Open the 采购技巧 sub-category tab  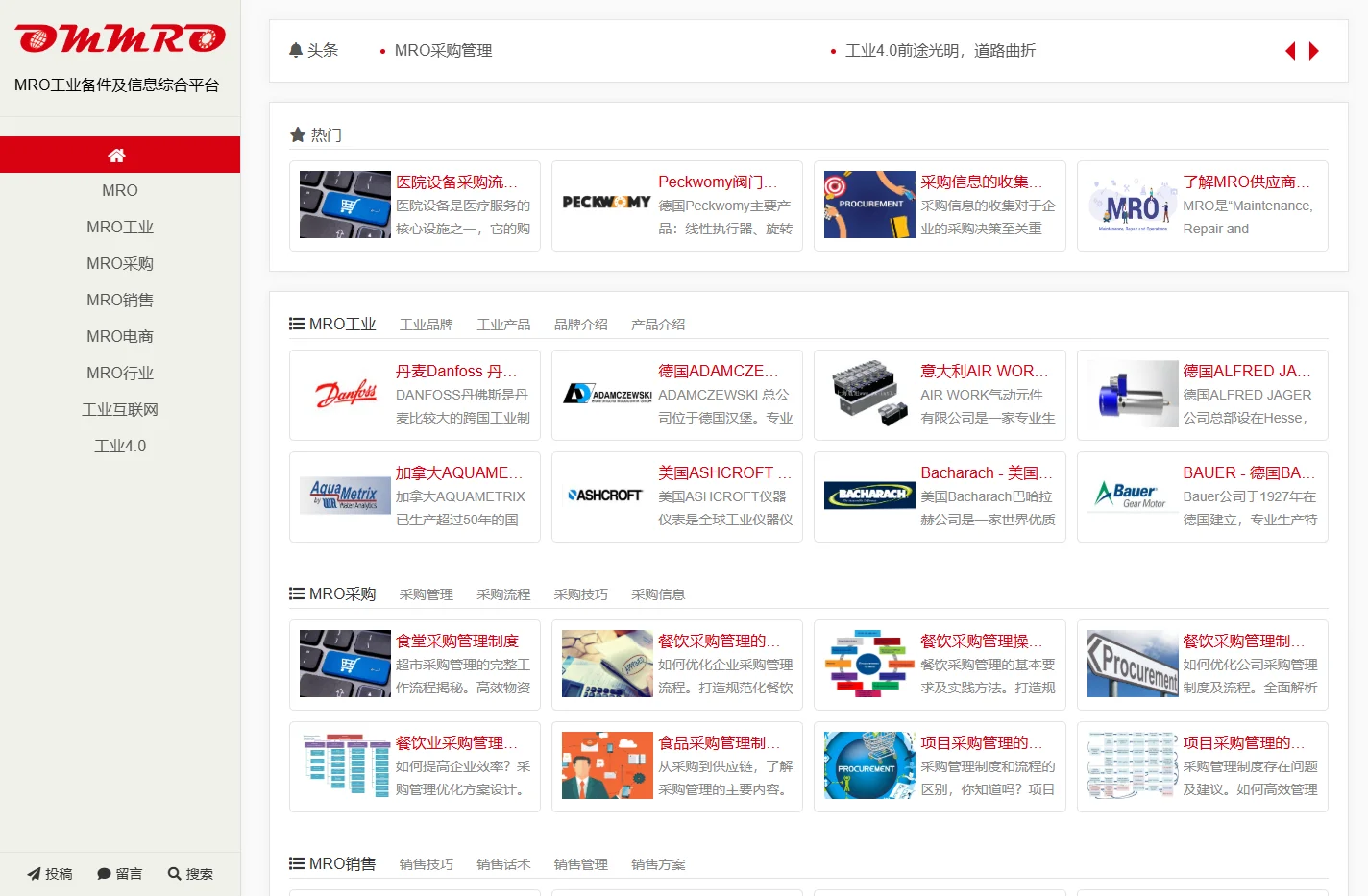pyautogui.click(x=581, y=594)
